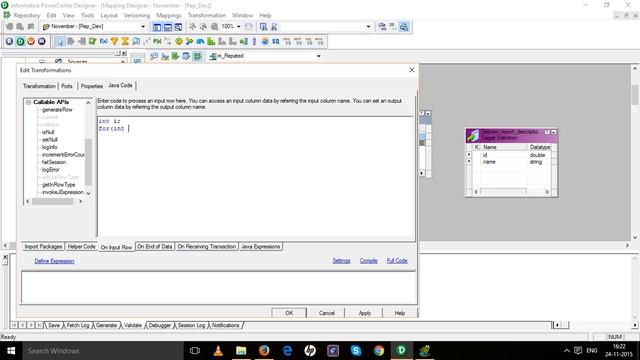
Task: Select invokeJExpression in Callable APIs tree
Action: pos(62,192)
